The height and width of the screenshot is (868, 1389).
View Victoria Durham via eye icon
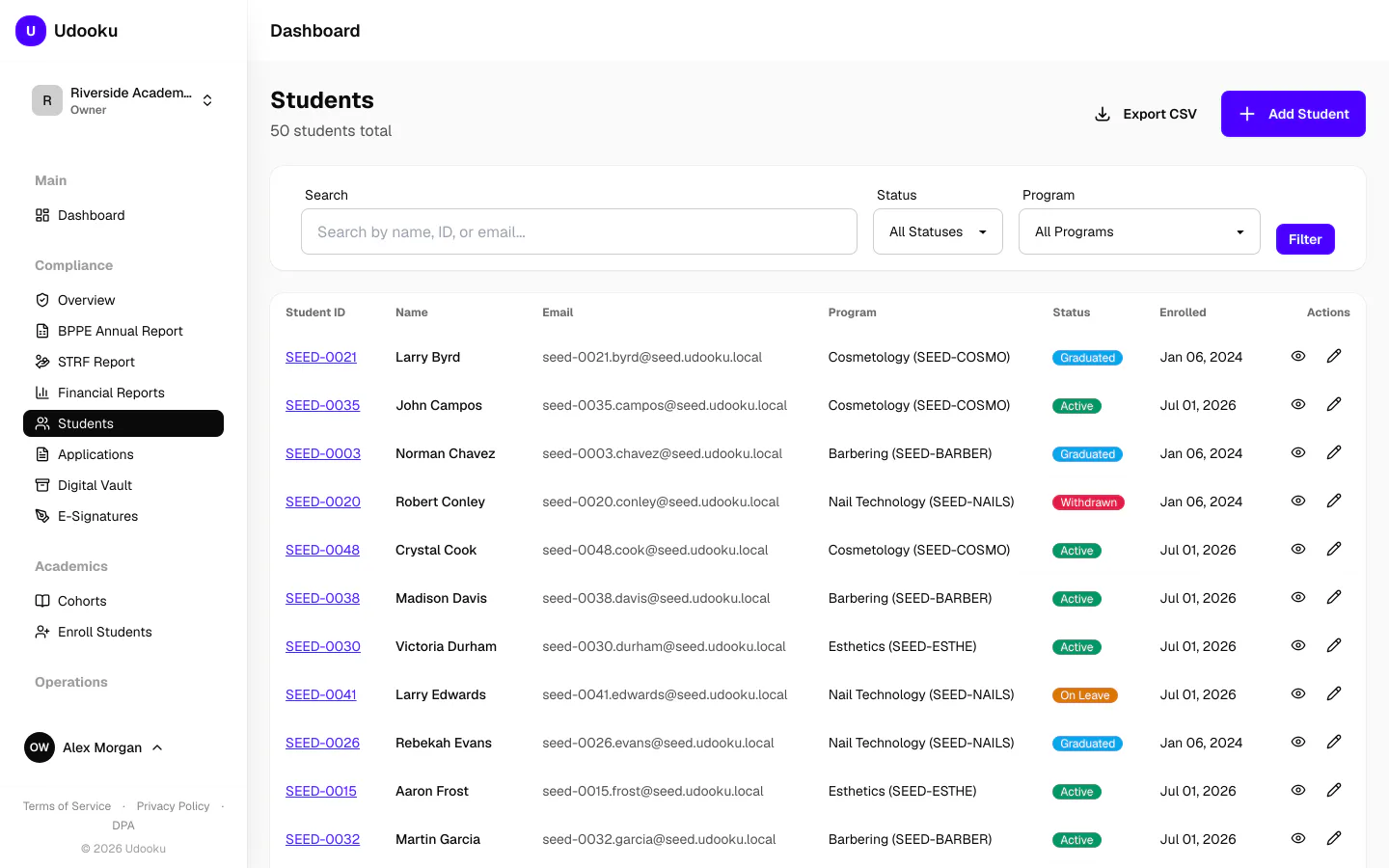(1298, 645)
